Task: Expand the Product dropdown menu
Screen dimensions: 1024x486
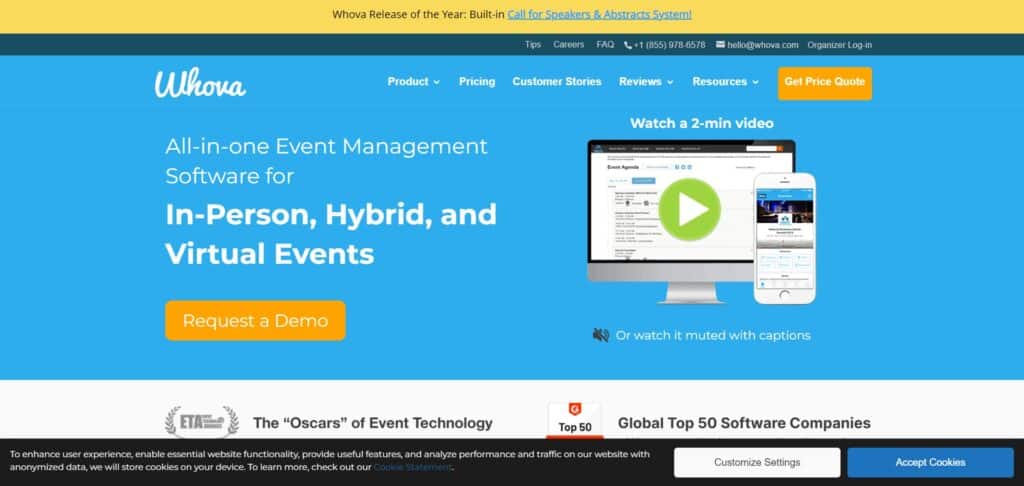Action: click(x=413, y=82)
